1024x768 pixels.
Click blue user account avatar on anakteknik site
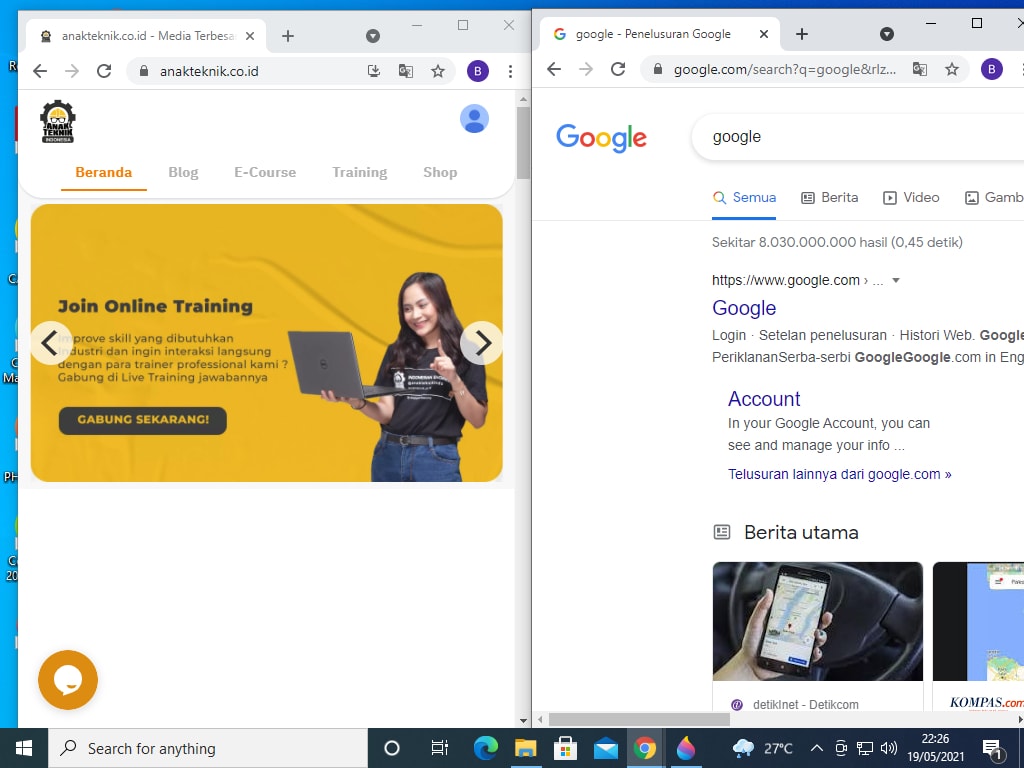click(x=474, y=119)
